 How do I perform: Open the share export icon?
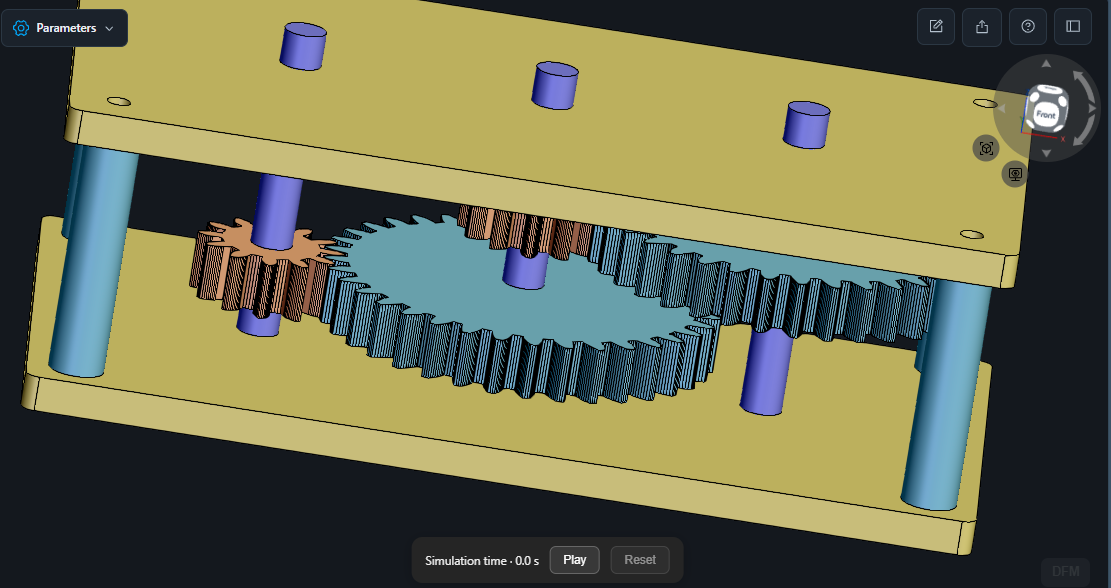click(x=982, y=27)
